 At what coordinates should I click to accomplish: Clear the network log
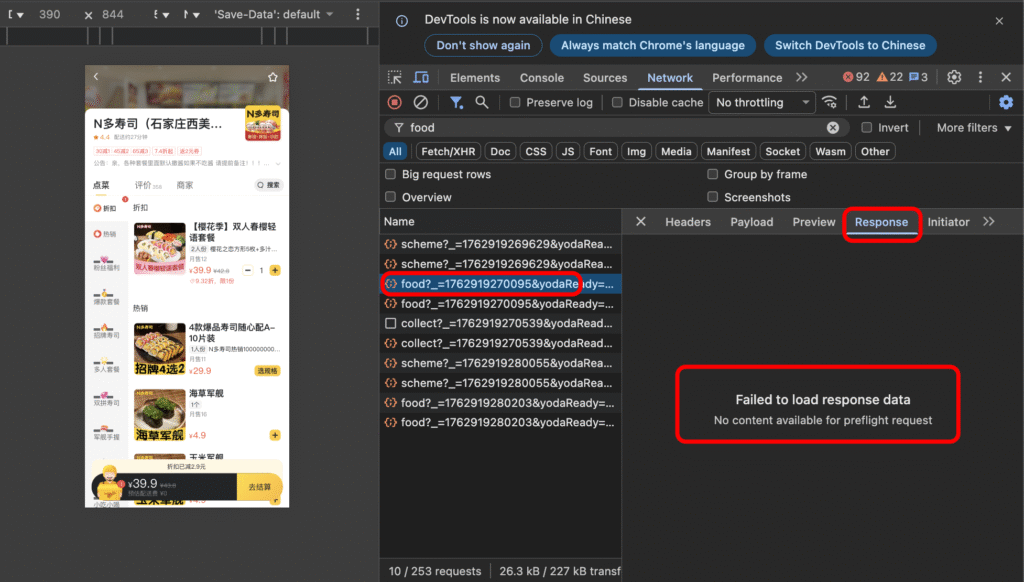pos(421,102)
